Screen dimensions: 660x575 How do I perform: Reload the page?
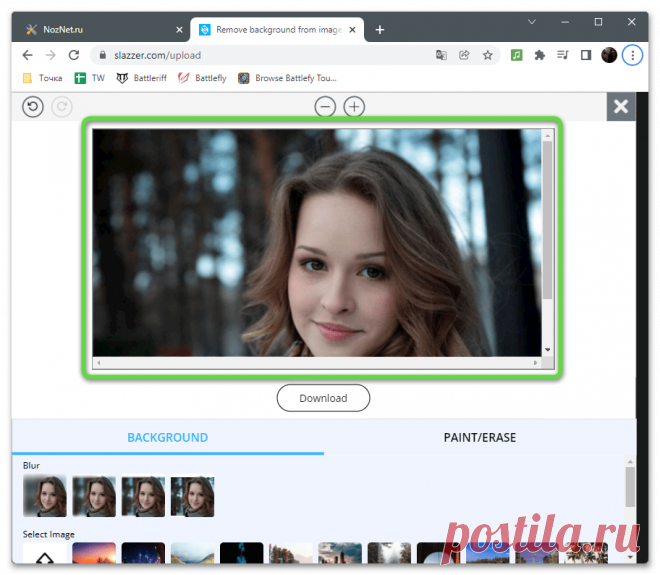73,55
